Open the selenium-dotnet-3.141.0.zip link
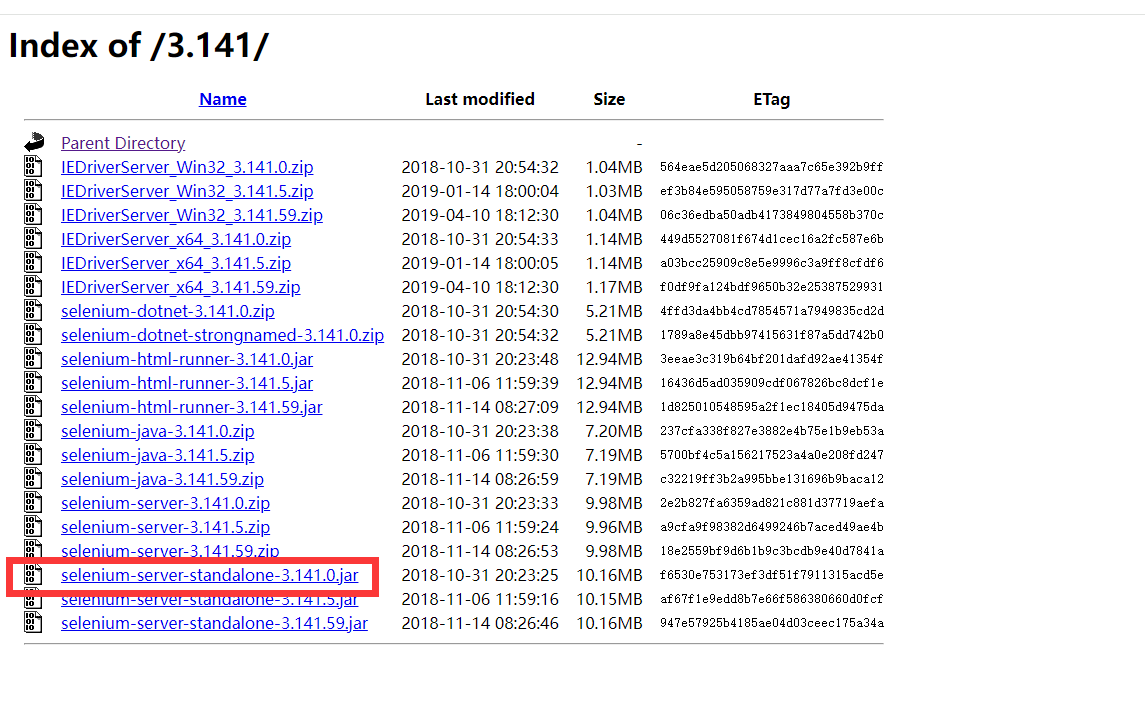Viewport: 1145px width, 706px height. 168,312
